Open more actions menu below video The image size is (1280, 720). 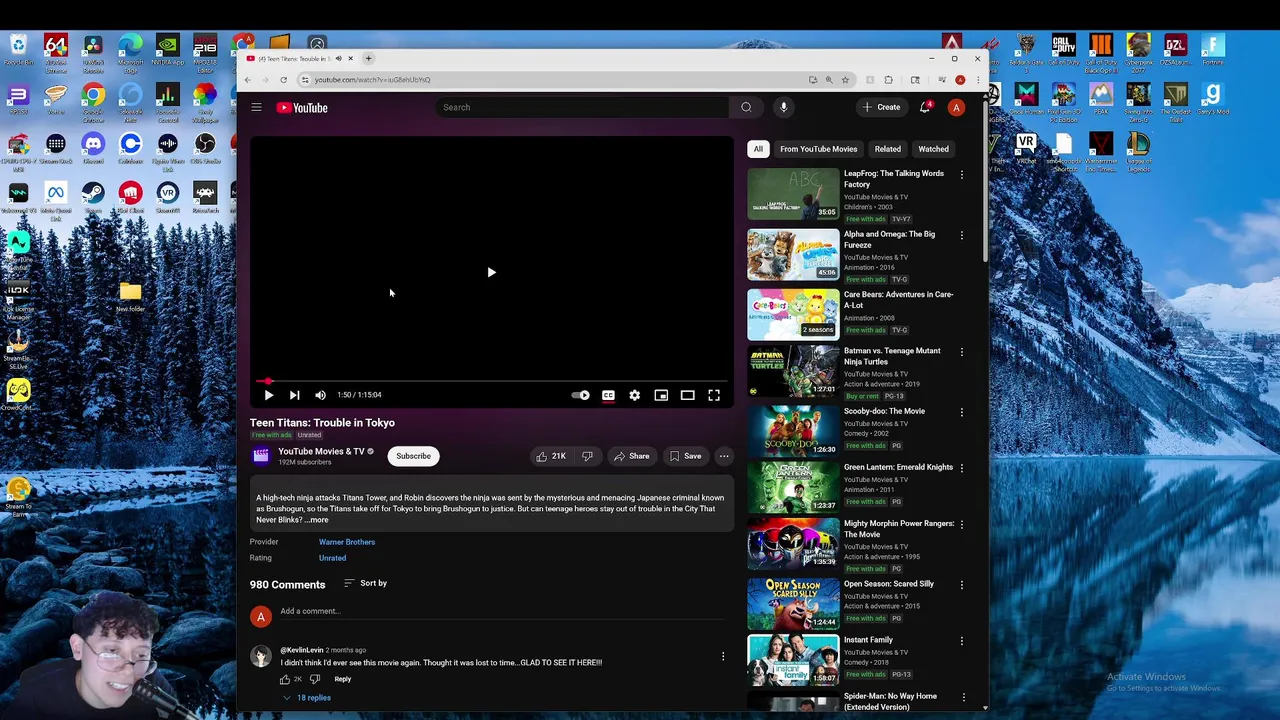point(724,456)
